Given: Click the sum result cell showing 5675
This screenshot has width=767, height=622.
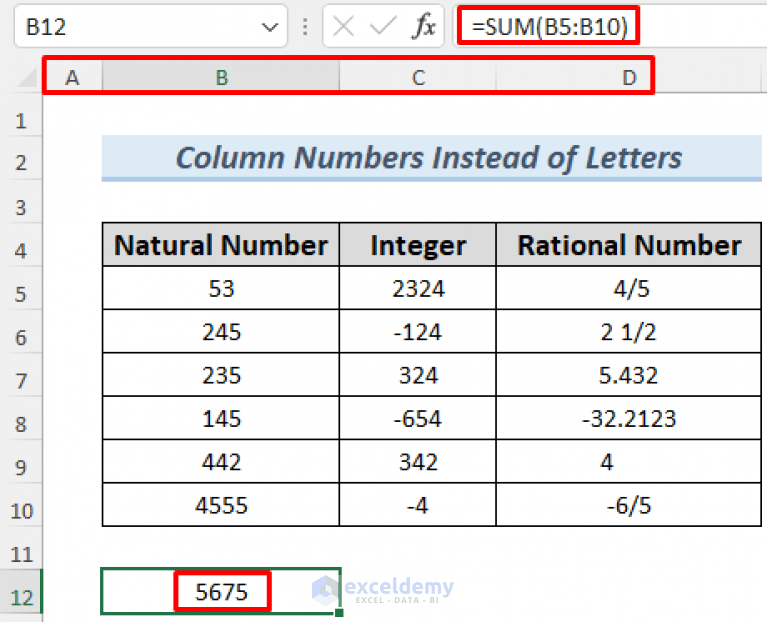Looking at the screenshot, I should pos(221,591).
